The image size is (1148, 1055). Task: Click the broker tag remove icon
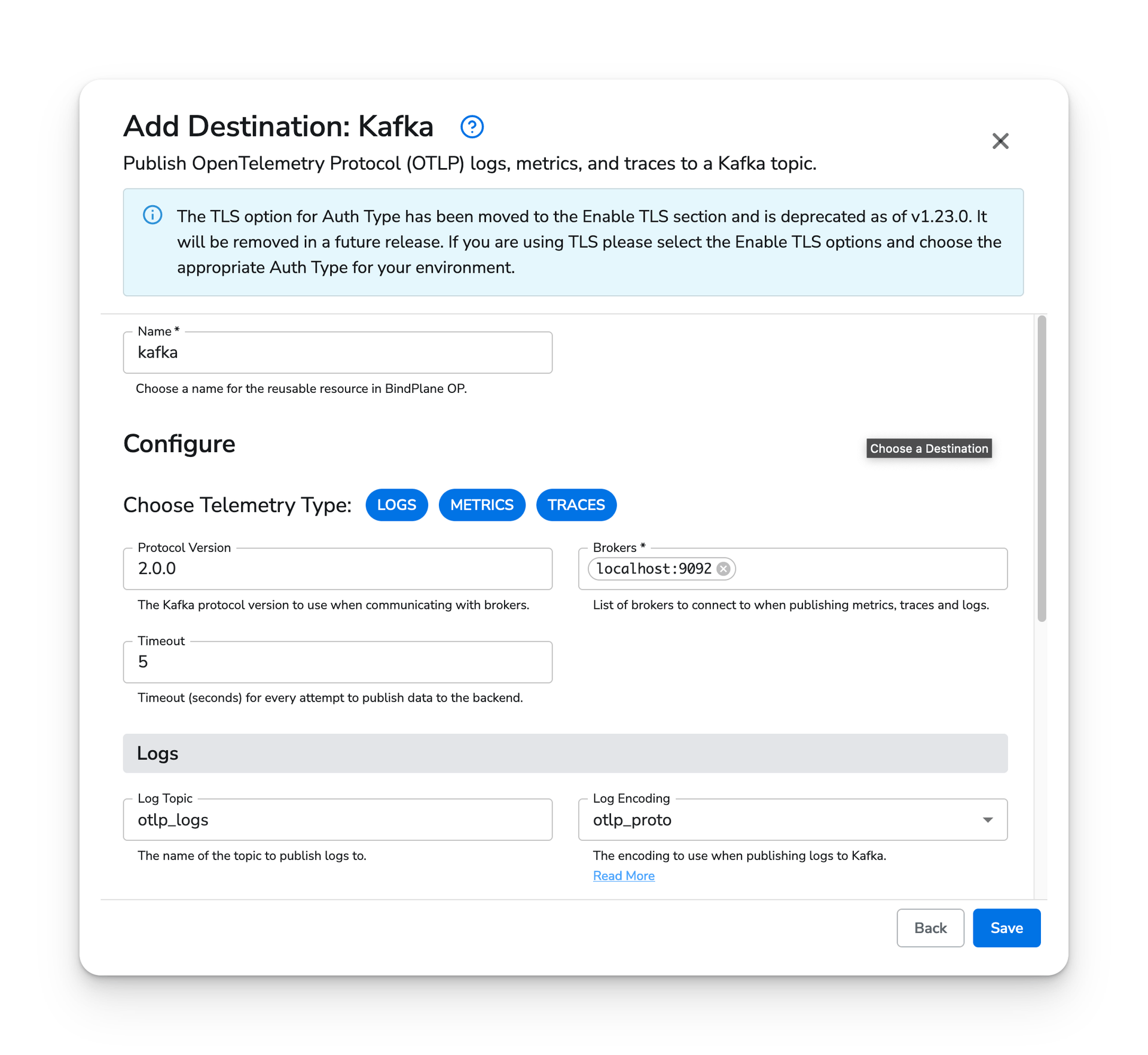click(x=724, y=568)
